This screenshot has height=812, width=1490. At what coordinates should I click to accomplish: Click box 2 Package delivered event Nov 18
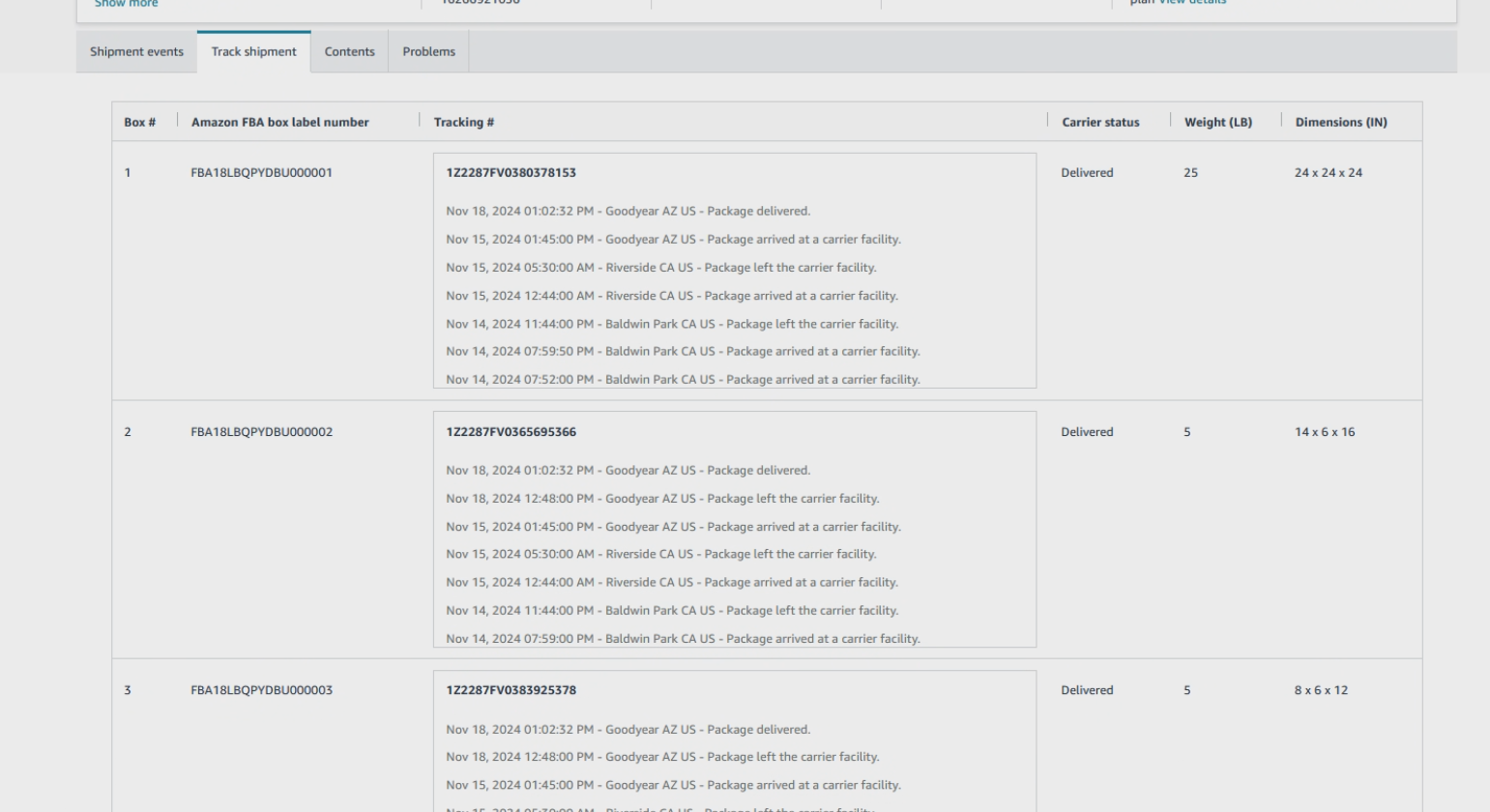[628, 471]
